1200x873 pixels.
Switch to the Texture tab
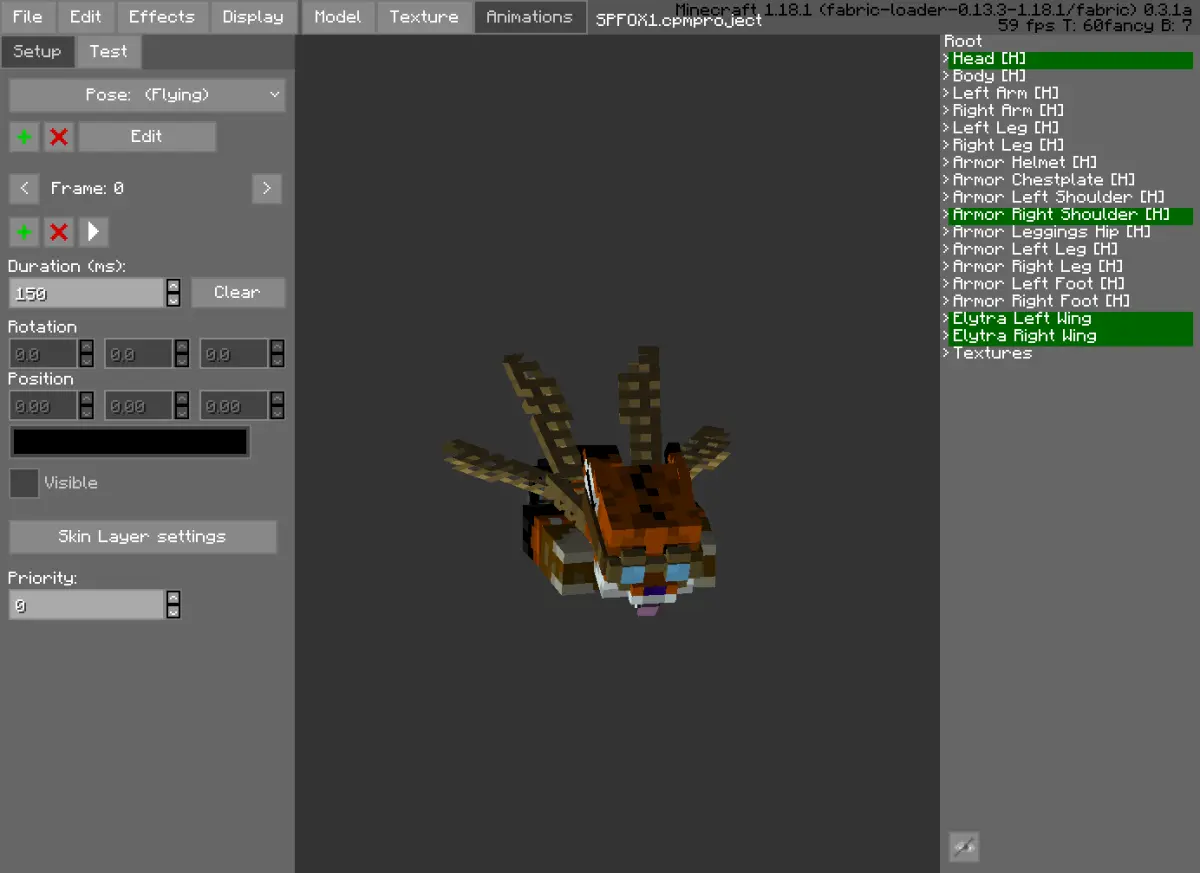click(424, 17)
